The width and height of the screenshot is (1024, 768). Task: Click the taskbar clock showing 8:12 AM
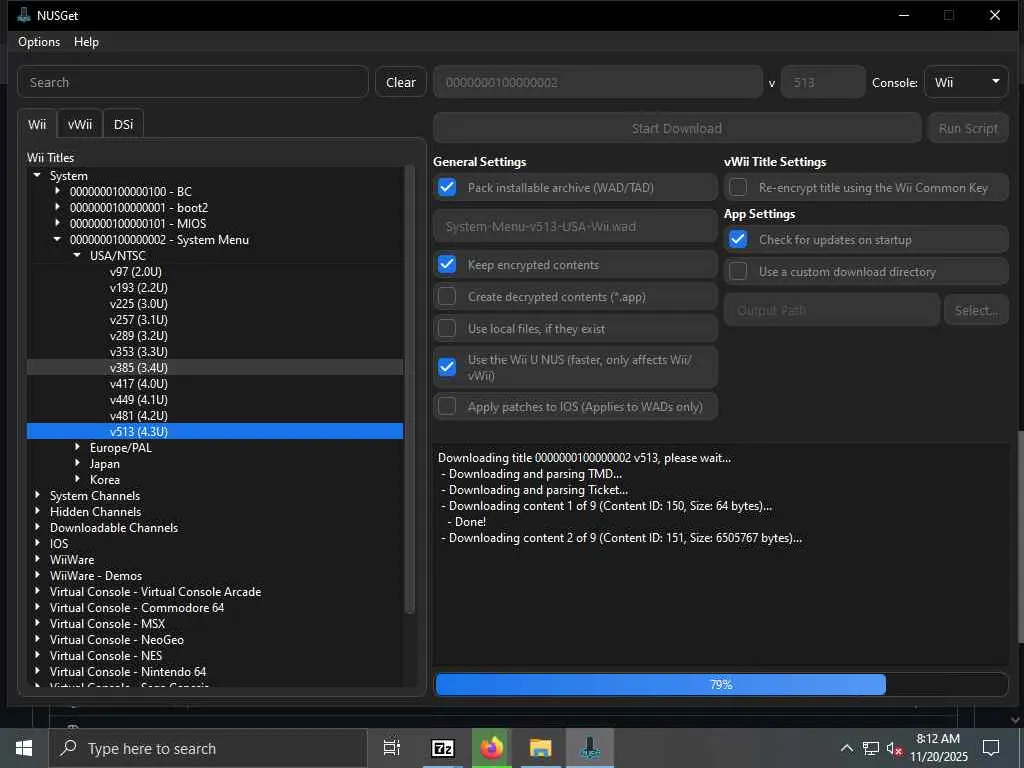pos(938,748)
